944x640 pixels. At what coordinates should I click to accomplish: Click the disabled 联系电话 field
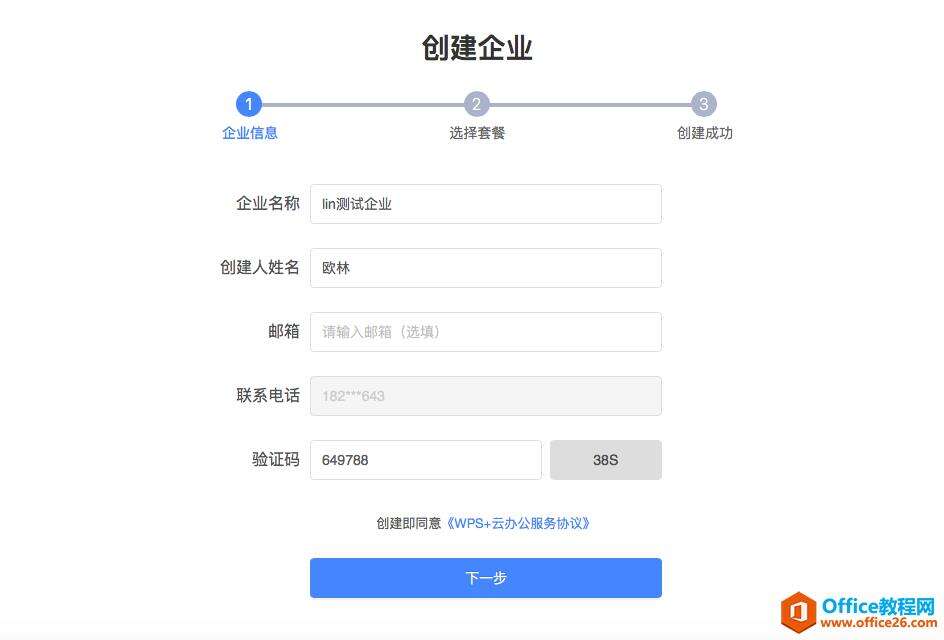(x=486, y=396)
